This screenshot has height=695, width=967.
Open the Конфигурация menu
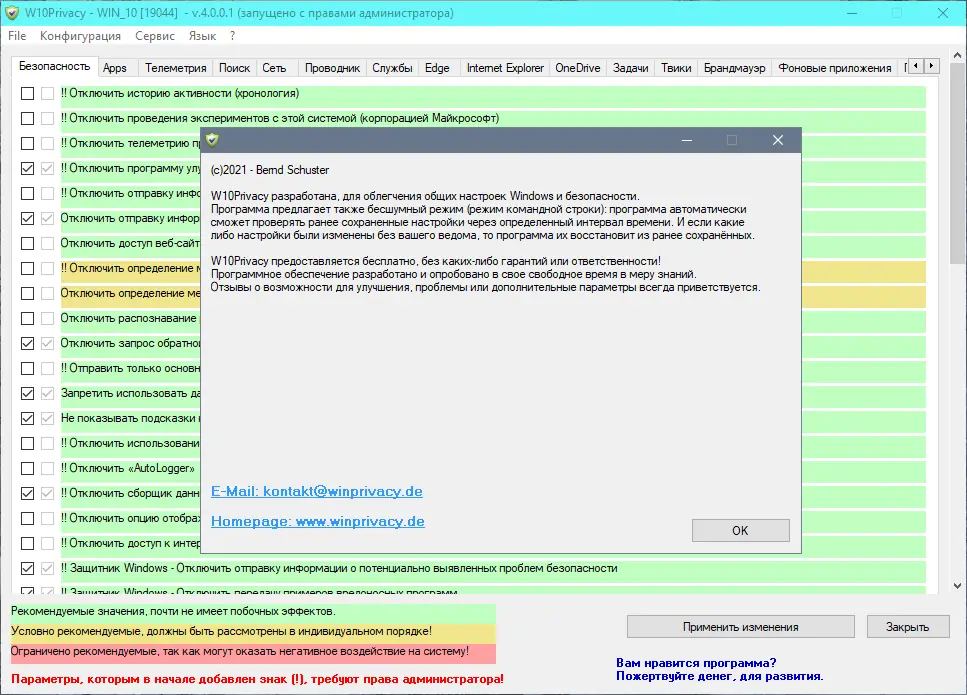coord(80,36)
